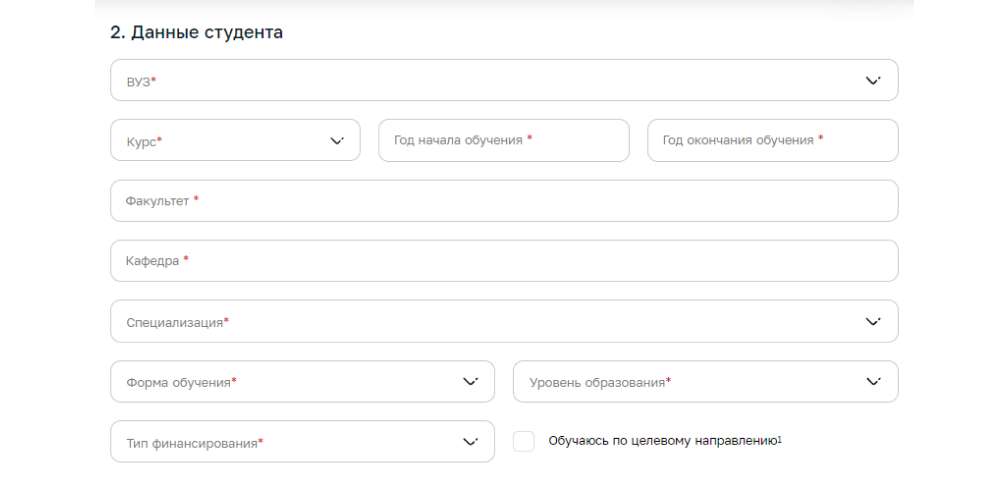
Task: Open the Специализация dropdown list
Action: [x=480, y=322]
